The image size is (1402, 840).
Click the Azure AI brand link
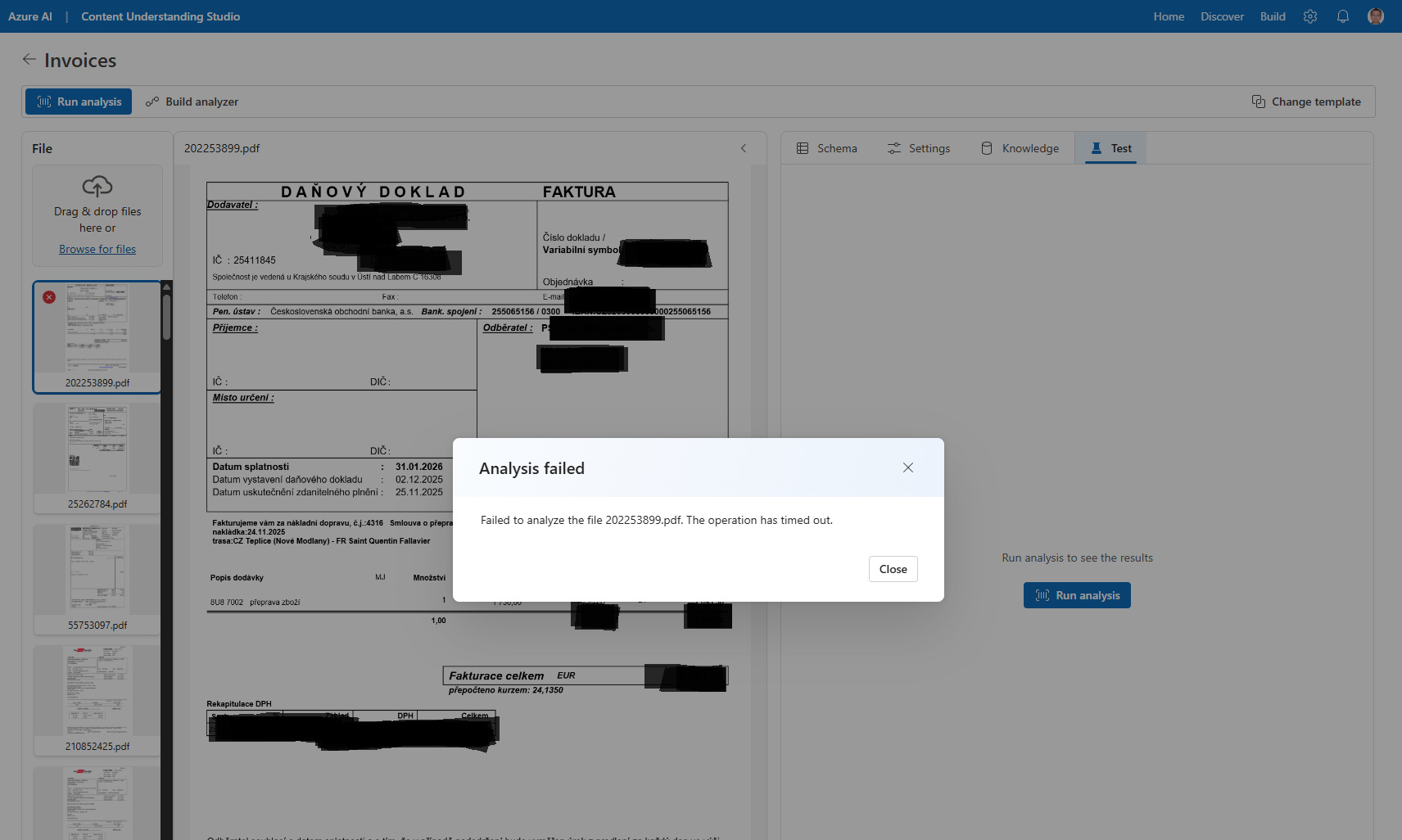click(30, 16)
